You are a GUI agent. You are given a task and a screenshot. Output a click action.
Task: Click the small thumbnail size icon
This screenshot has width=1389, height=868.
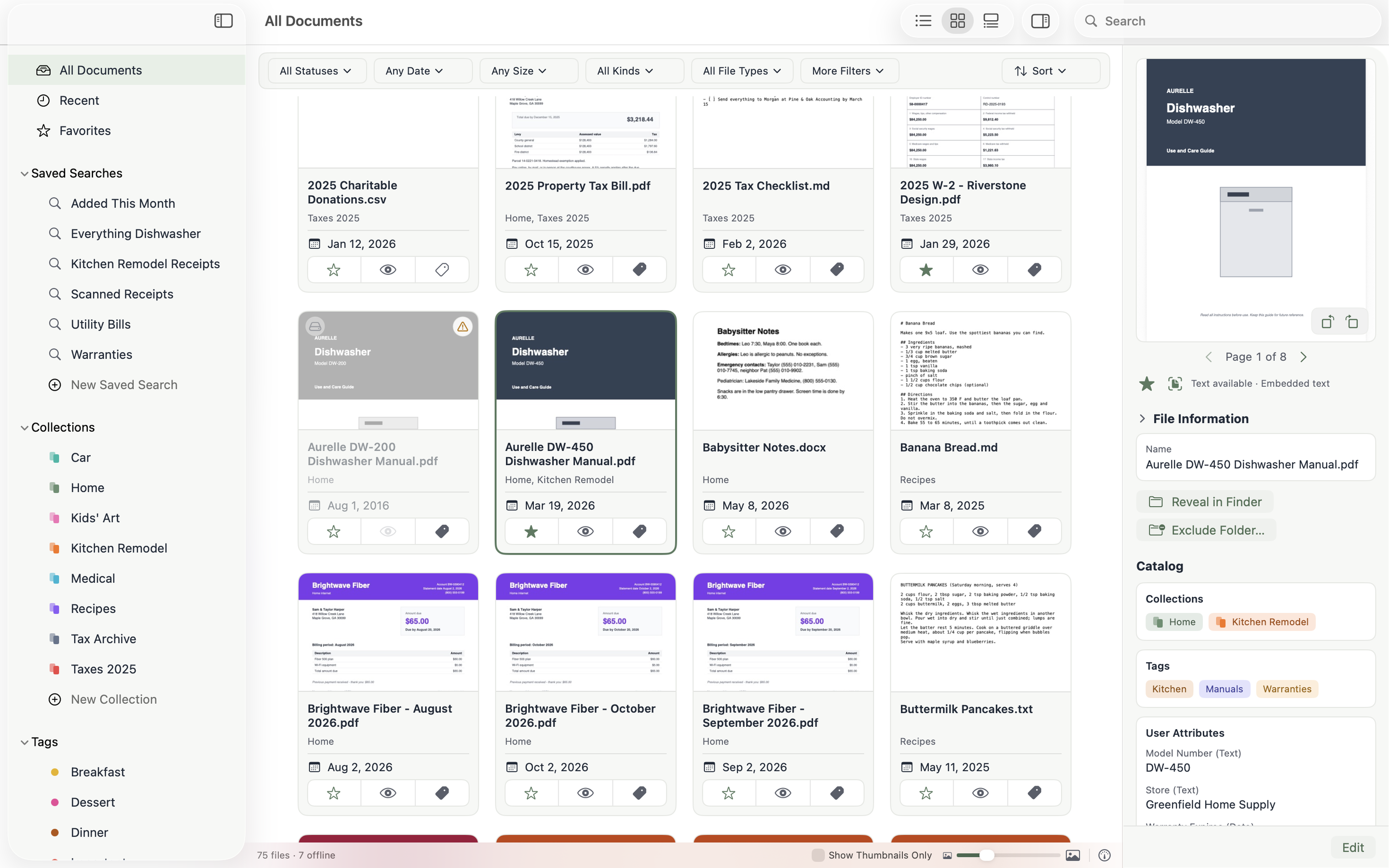click(x=947, y=855)
